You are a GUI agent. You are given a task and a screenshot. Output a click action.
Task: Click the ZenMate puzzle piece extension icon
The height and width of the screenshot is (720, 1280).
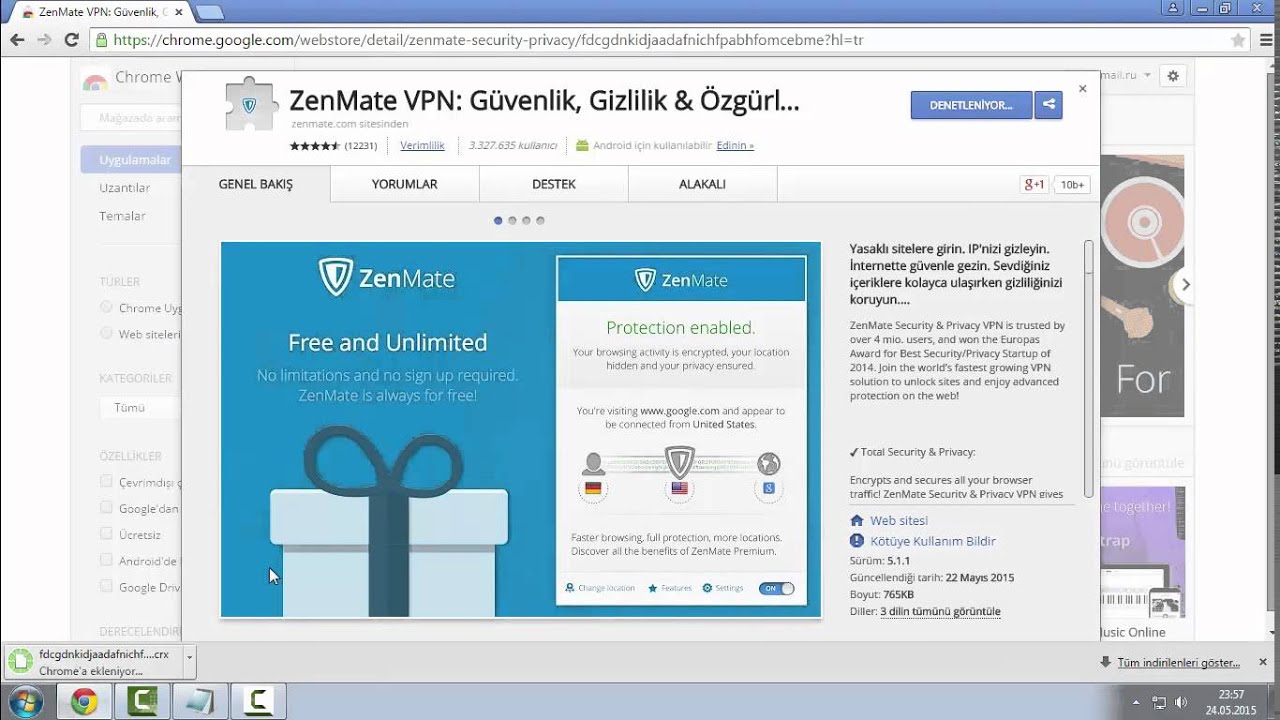point(249,104)
